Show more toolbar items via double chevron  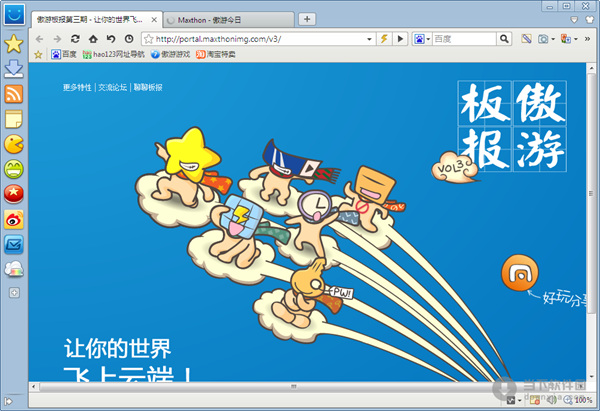coord(587,39)
